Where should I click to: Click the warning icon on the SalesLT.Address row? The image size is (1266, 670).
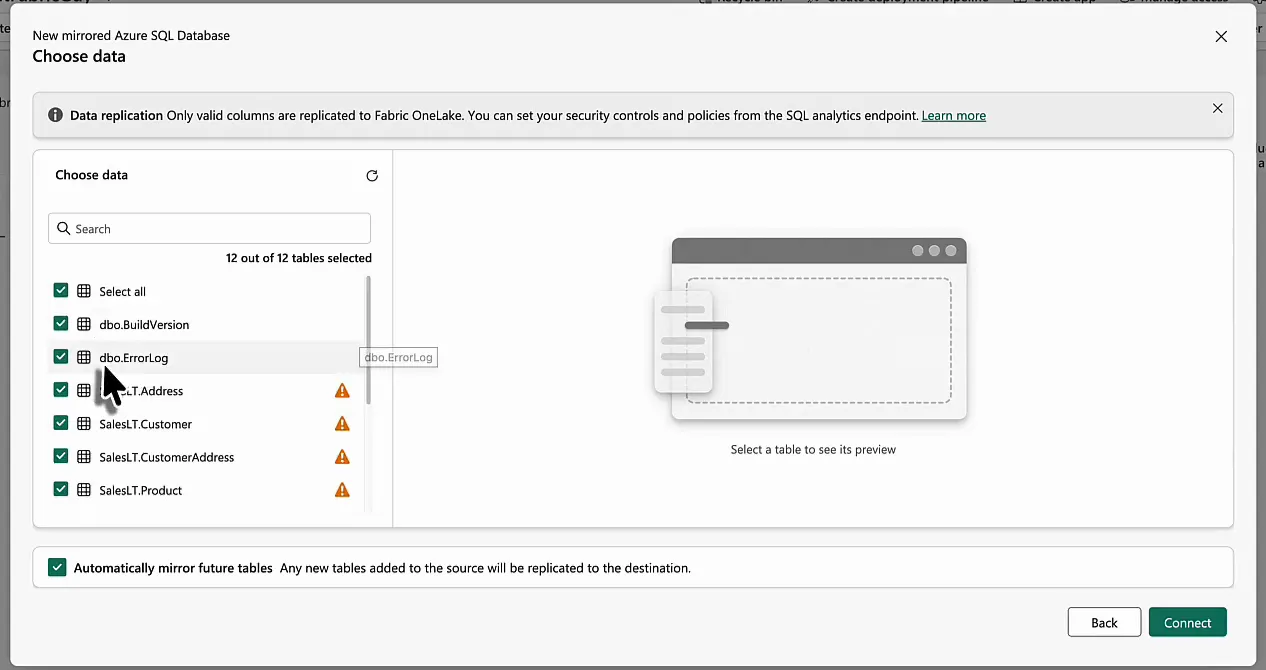pyautogui.click(x=342, y=391)
